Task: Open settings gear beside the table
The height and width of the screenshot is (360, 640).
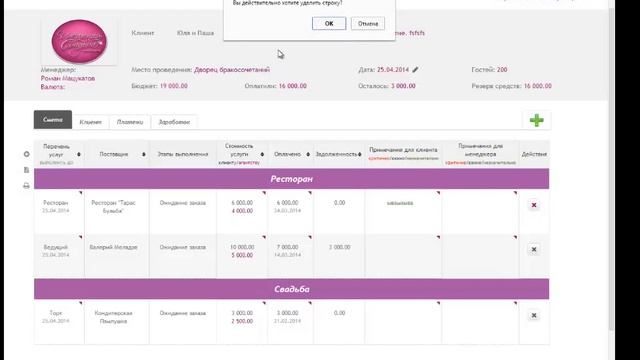Action: (x=27, y=154)
